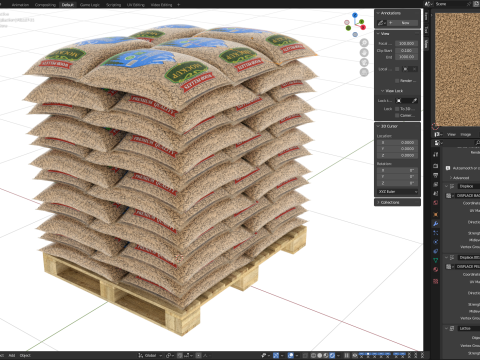Switch to the Video Editing workspace tab
480x360 pixels.
click(161, 5)
